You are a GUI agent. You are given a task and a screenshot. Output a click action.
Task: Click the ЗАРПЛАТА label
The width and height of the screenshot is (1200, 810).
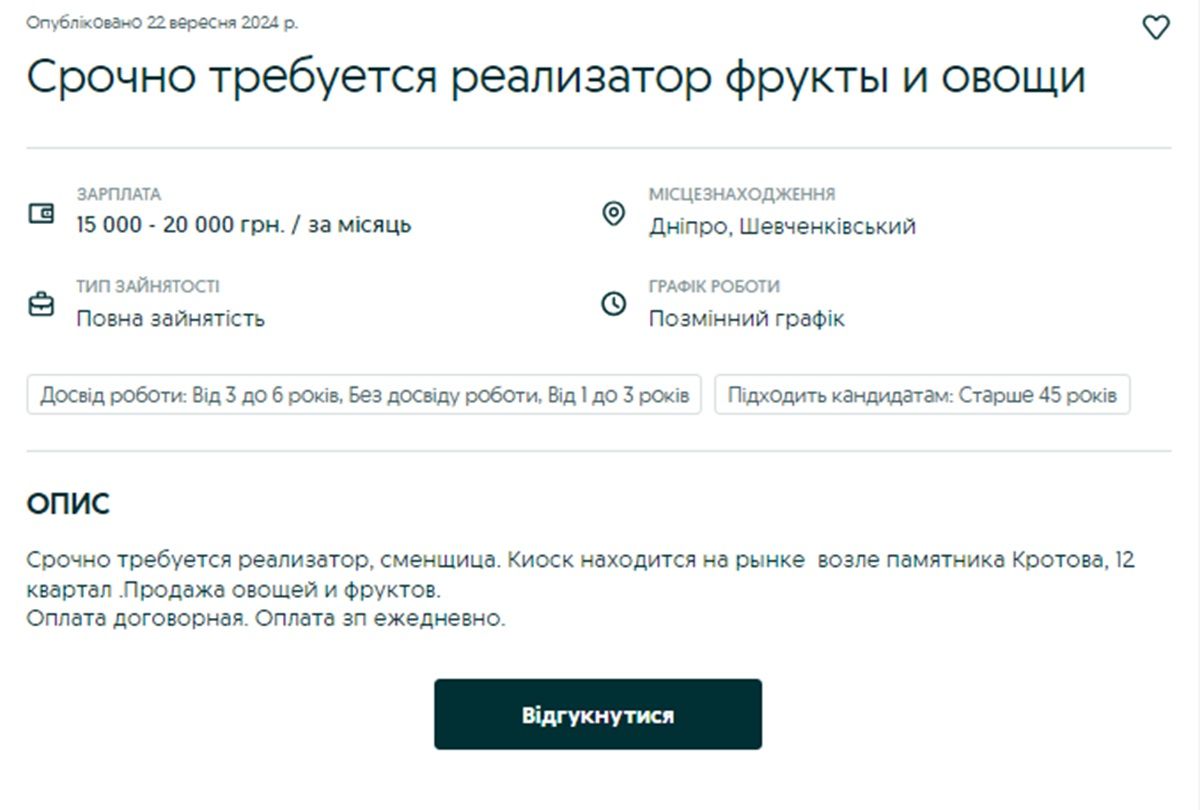[118, 194]
